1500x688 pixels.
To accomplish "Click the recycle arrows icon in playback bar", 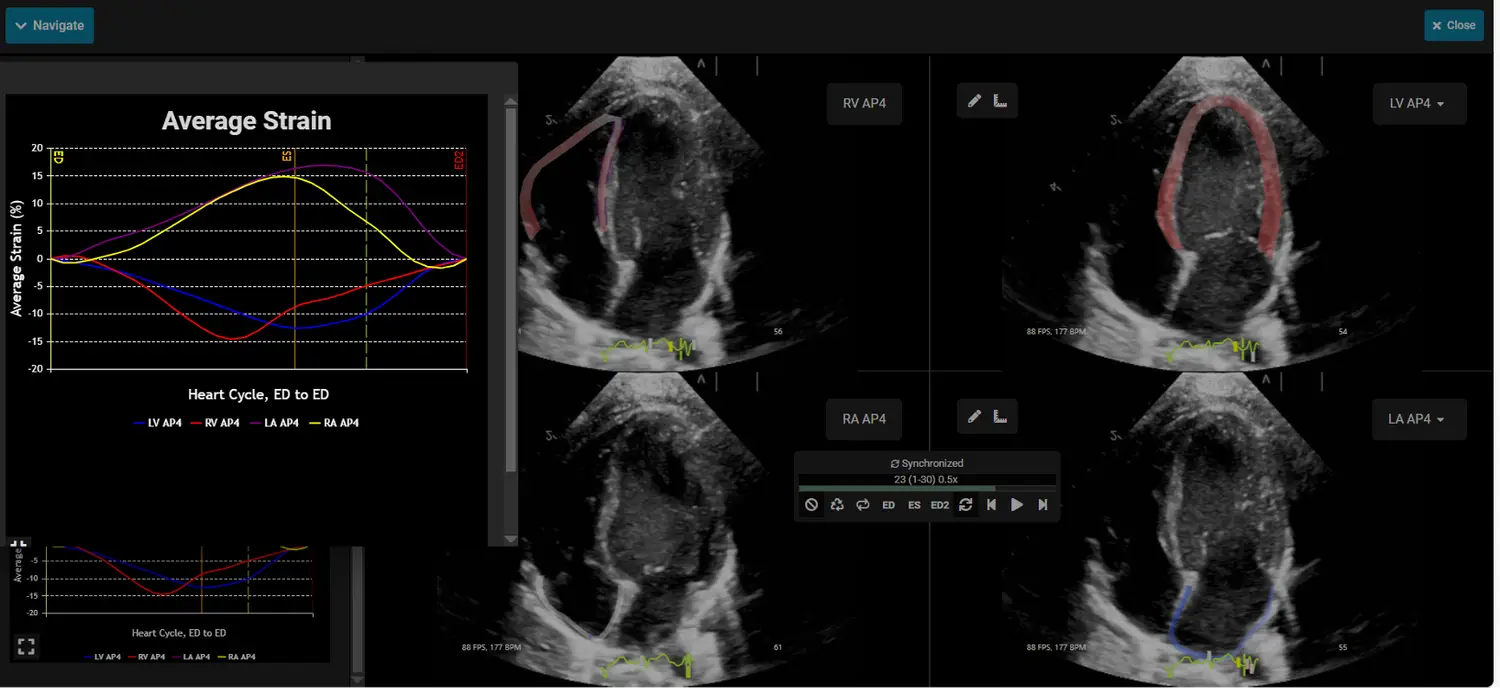I will 837,505.
